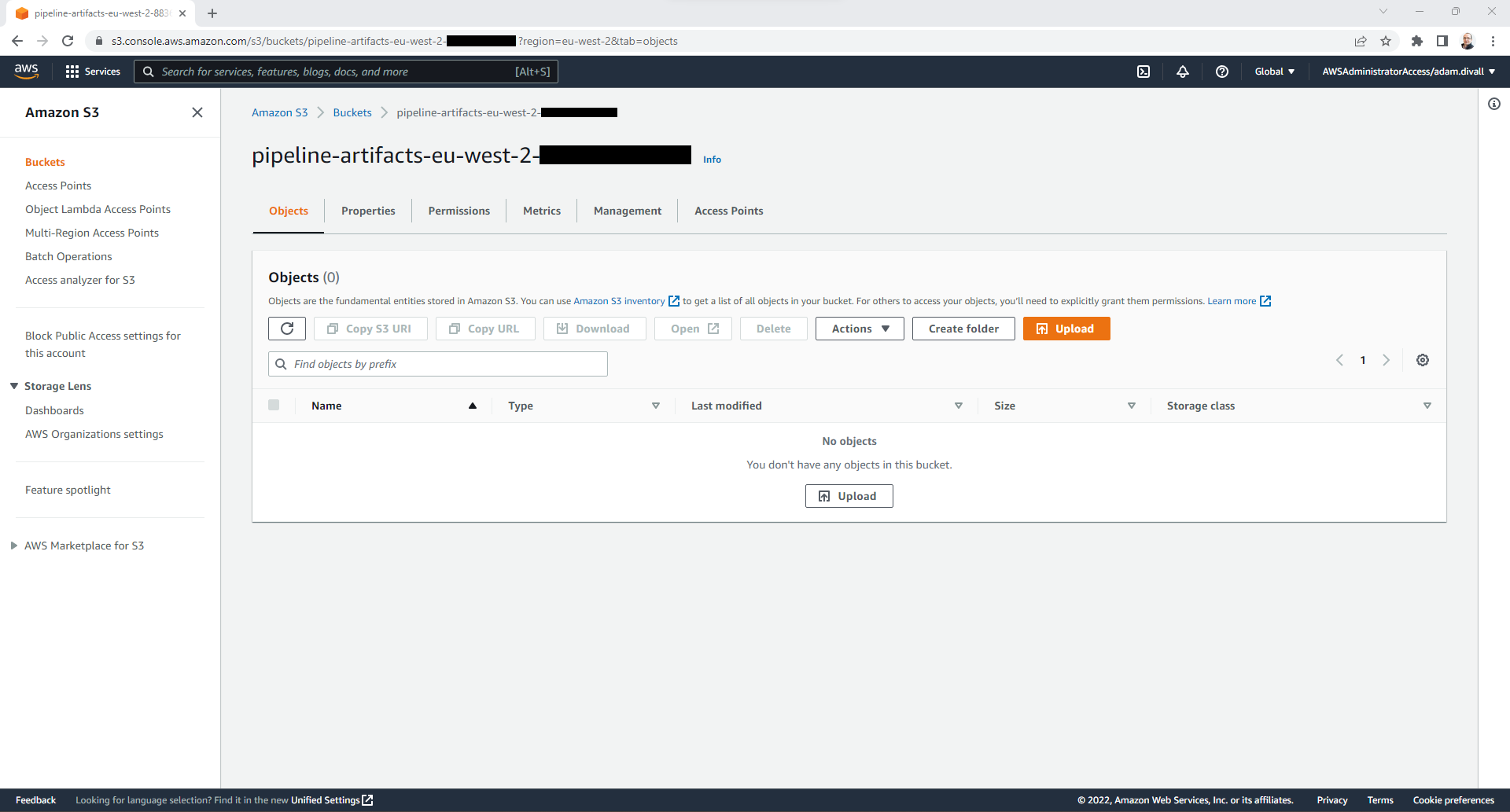The image size is (1510, 812).
Task: Open Object Lambda Access Points
Action: coord(98,209)
